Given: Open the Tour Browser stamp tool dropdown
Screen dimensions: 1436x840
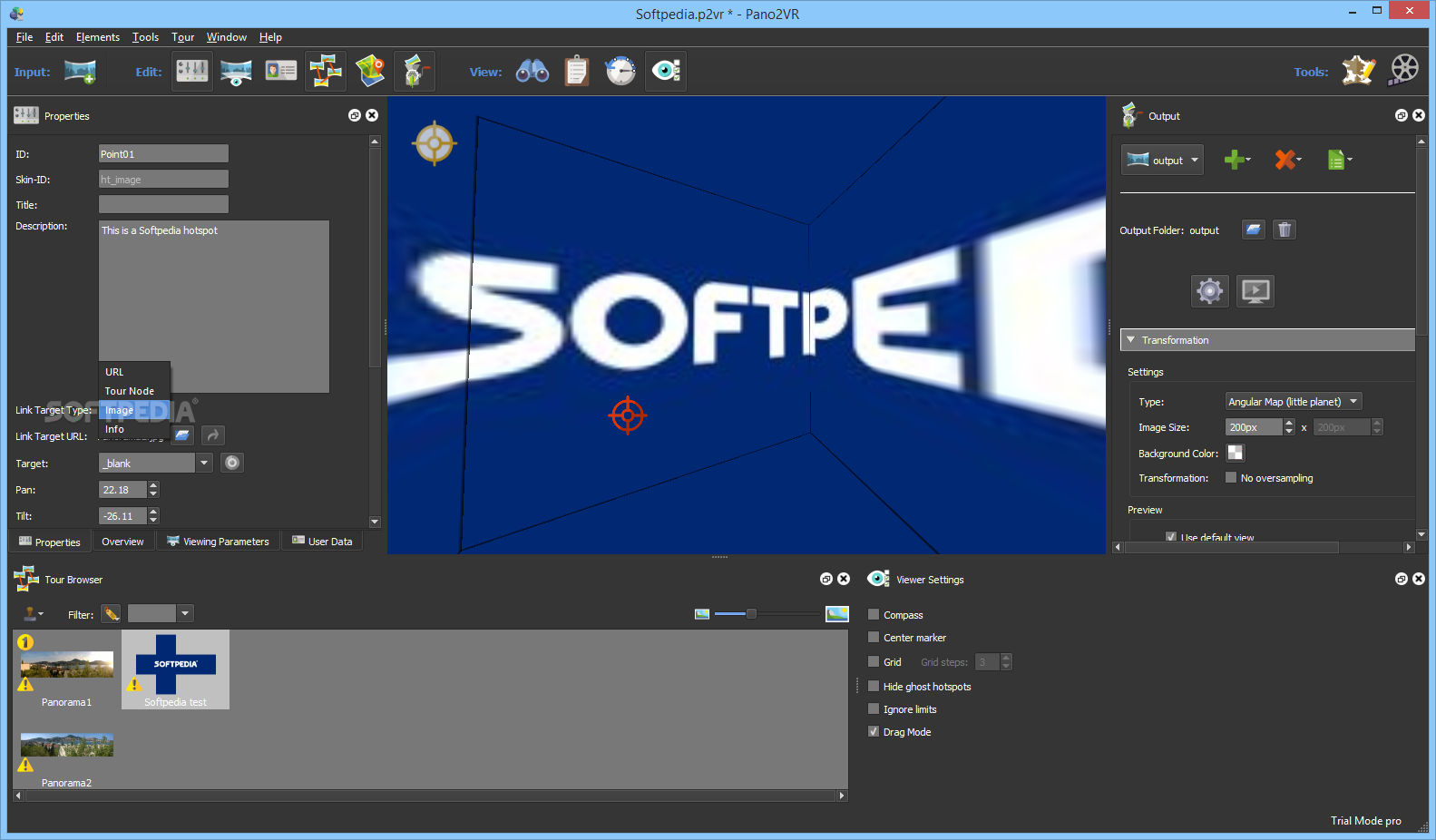Looking at the screenshot, I should click(x=34, y=614).
